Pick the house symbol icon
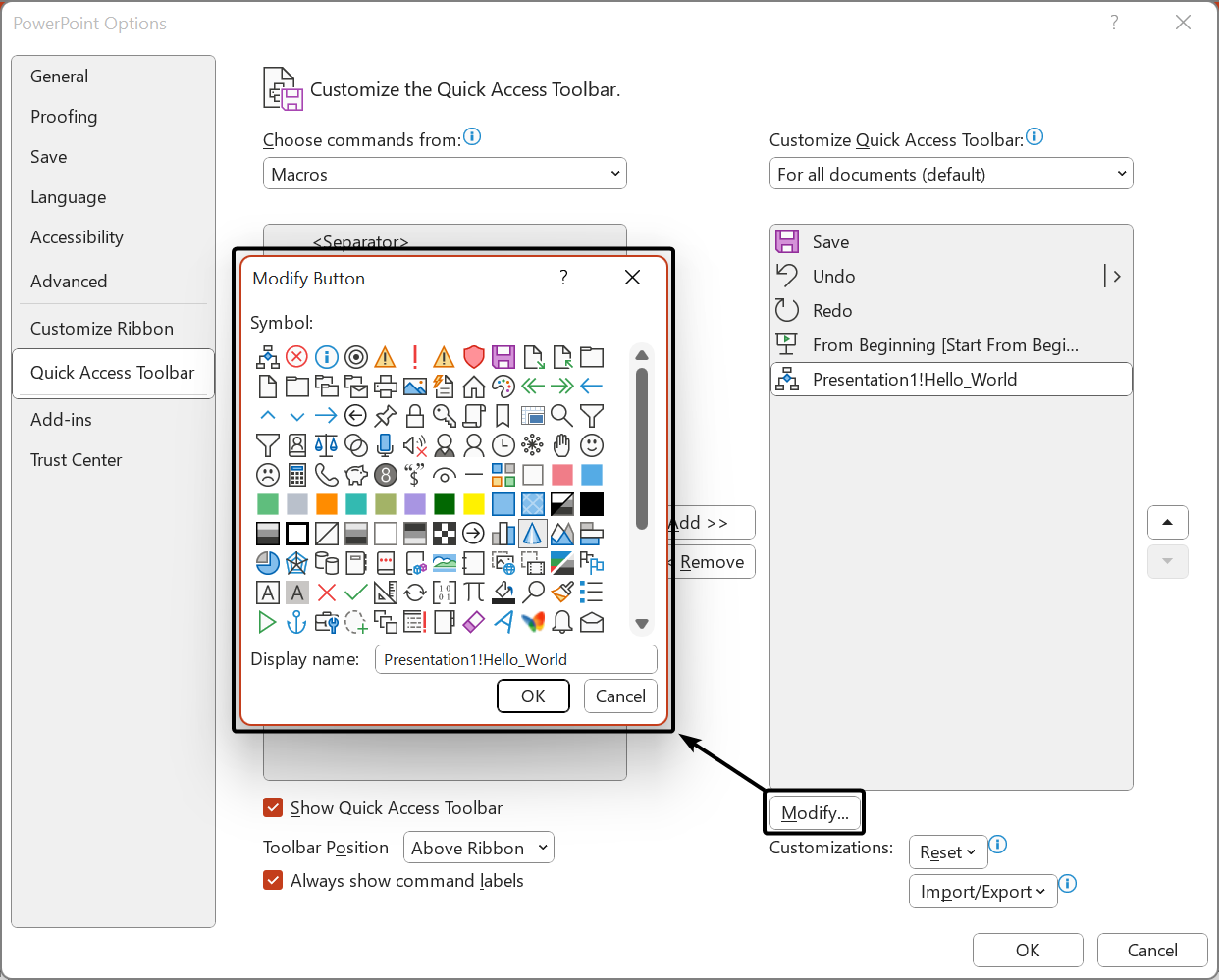 pyautogui.click(x=474, y=387)
